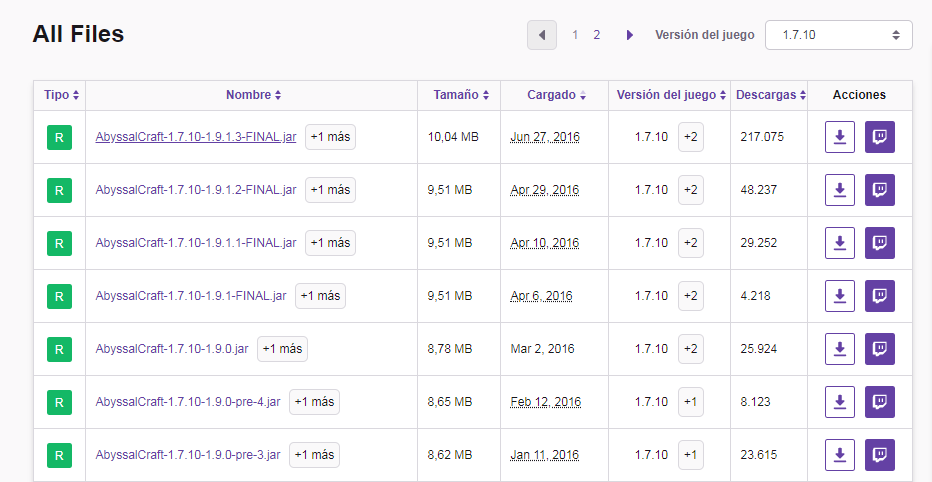Show +2 game versions for 1.9.0.jar
The height and width of the screenshot is (482, 932).
point(691,348)
